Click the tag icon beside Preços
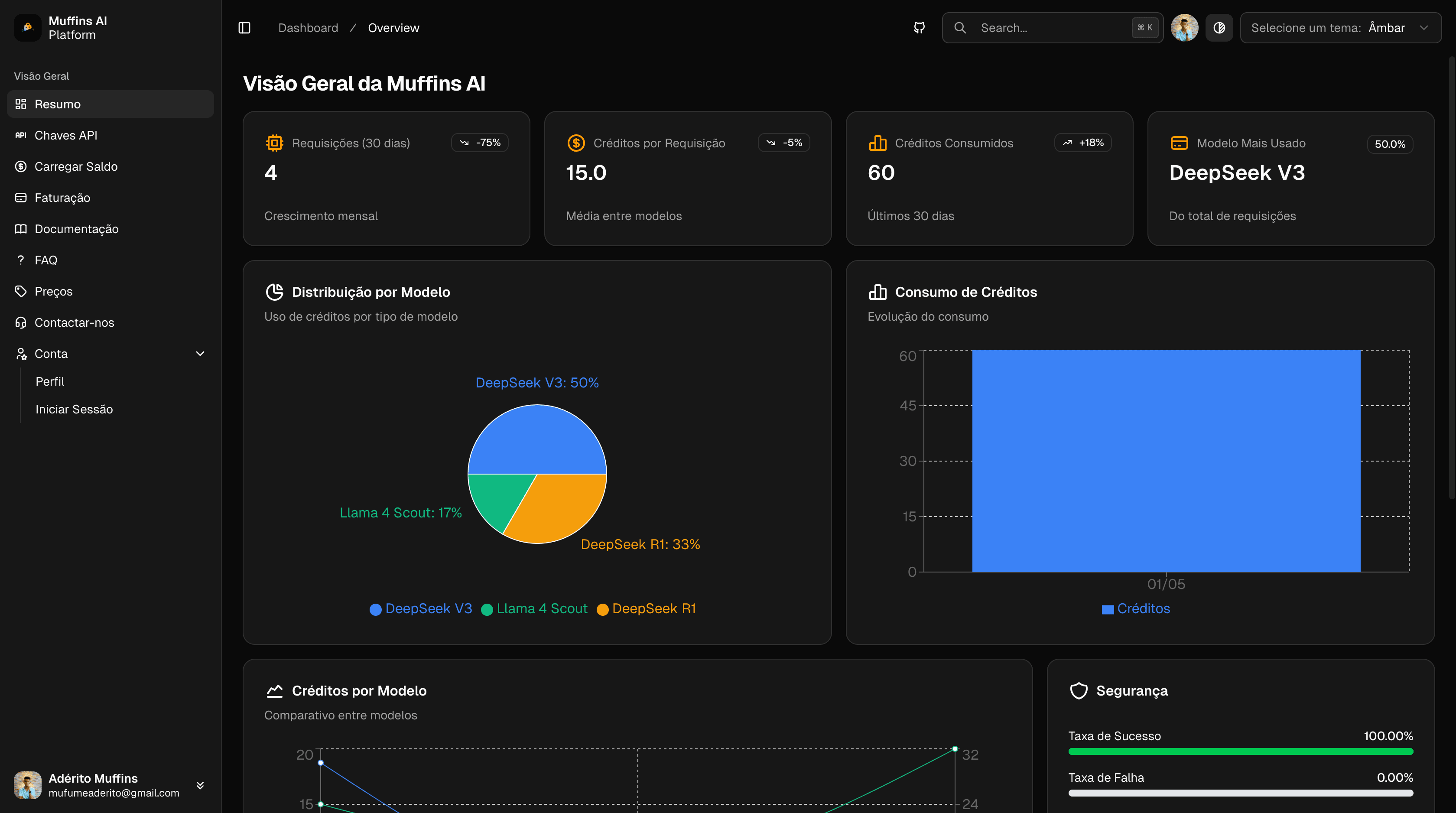 tap(21, 291)
